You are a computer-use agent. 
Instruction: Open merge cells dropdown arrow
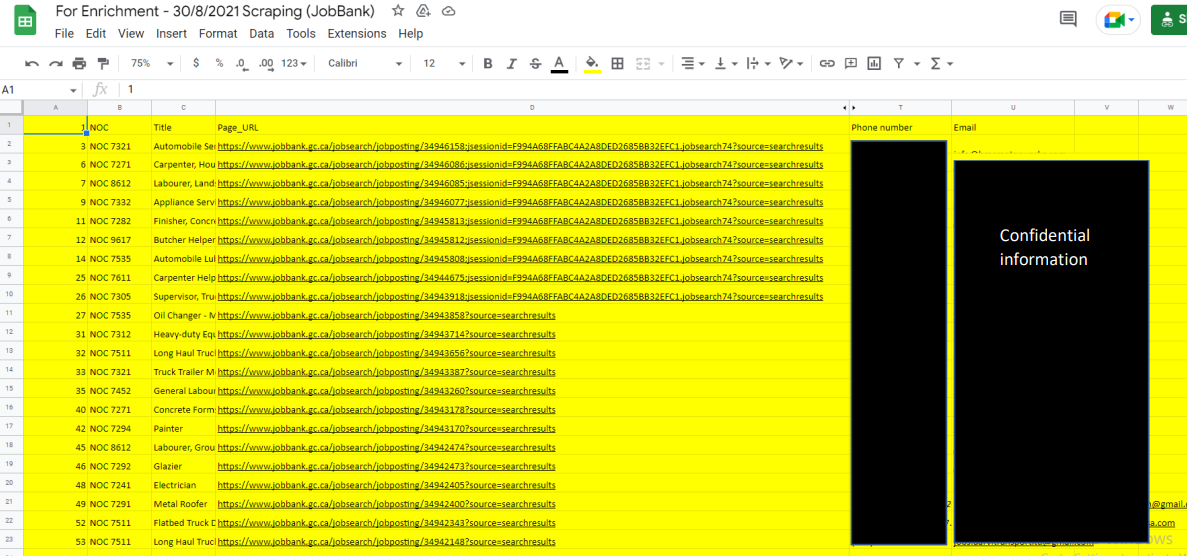click(x=661, y=64)
